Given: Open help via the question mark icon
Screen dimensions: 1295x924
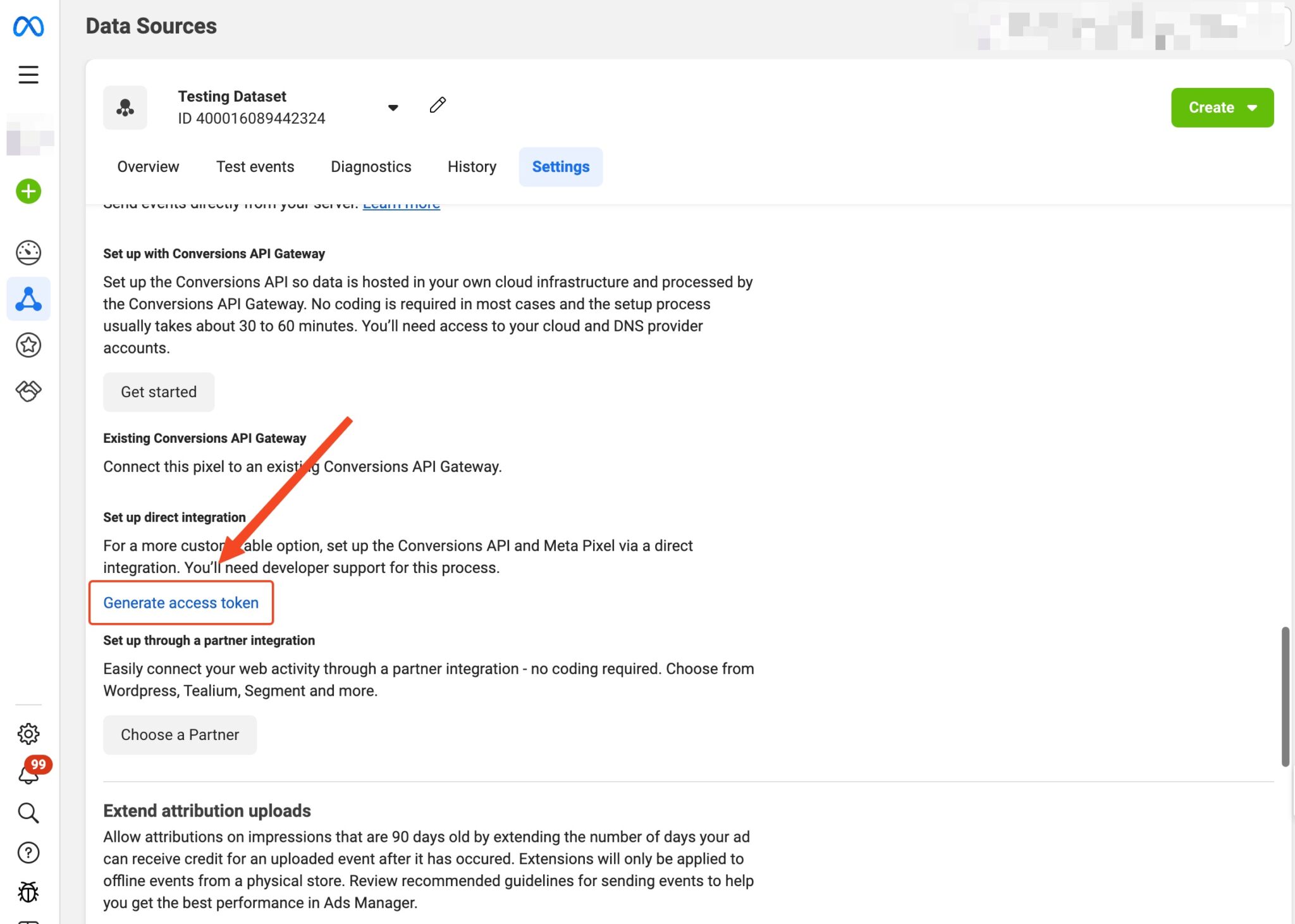Looking at the screenshot, I should pos(28,853).
